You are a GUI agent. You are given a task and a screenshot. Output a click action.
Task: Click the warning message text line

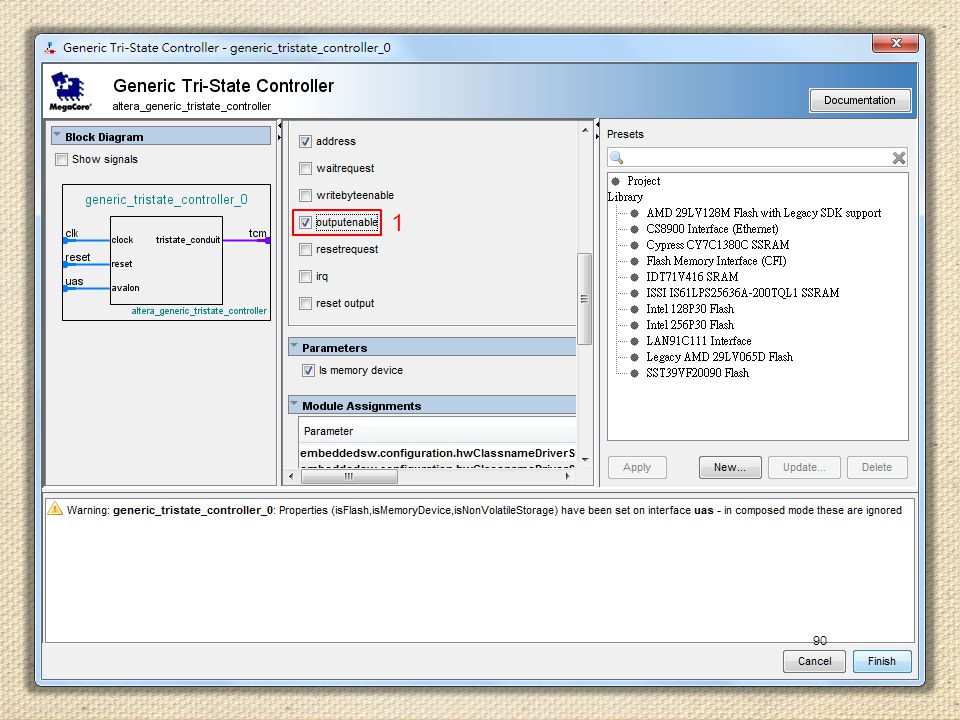tap(484, 510)
